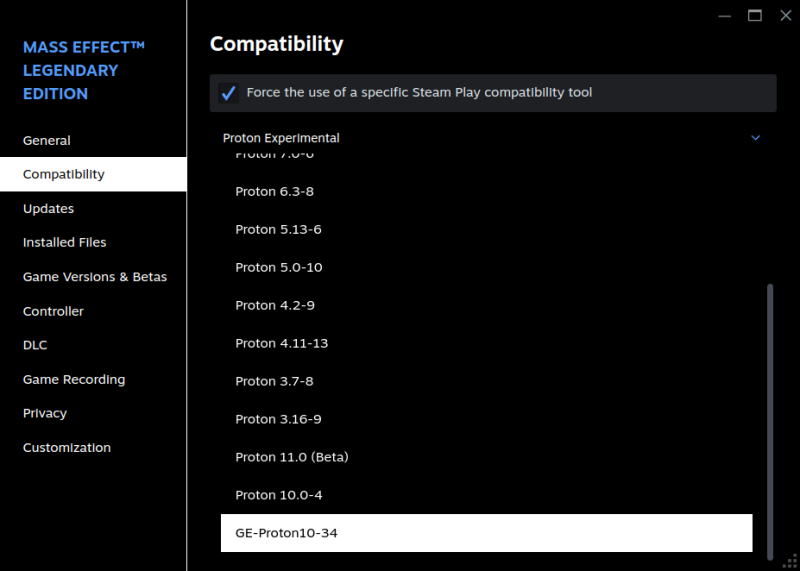800x571 pixels.
Task: Select Proton 4.11-13 entry
Action: [486, 343]
